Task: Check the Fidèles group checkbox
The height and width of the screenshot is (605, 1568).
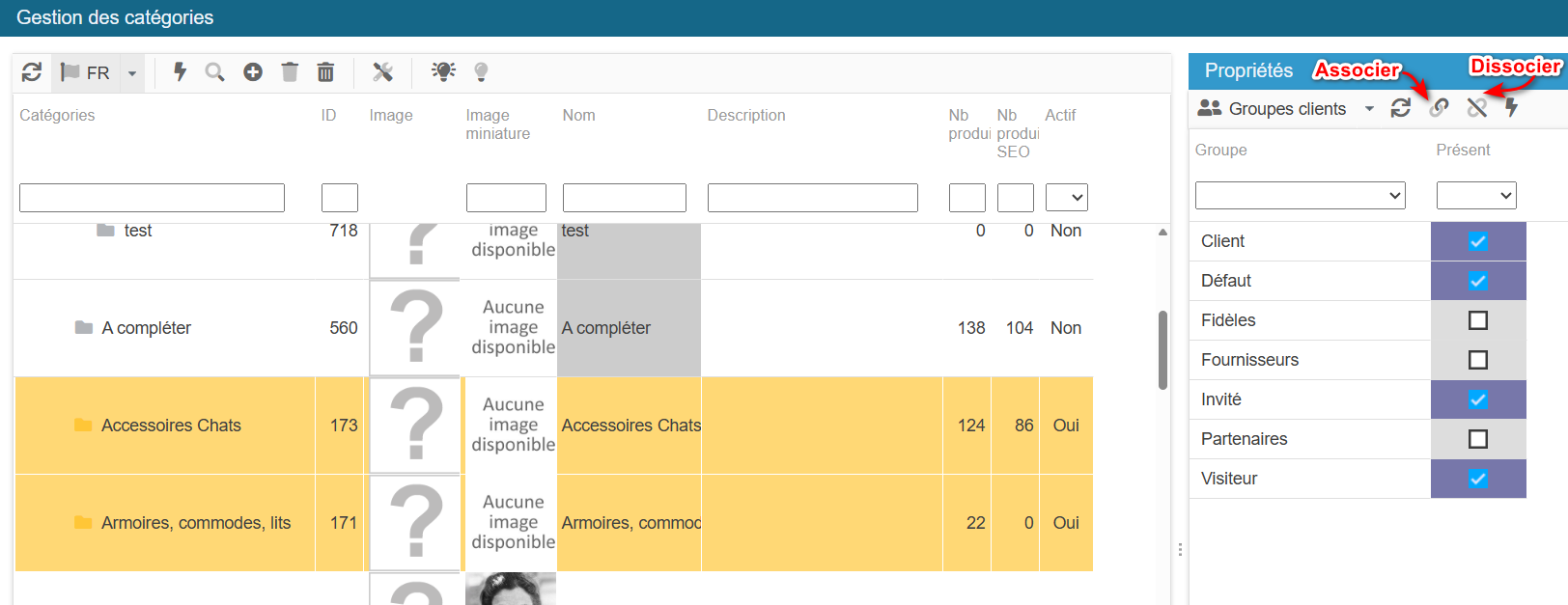Action: click(1477, 320)
